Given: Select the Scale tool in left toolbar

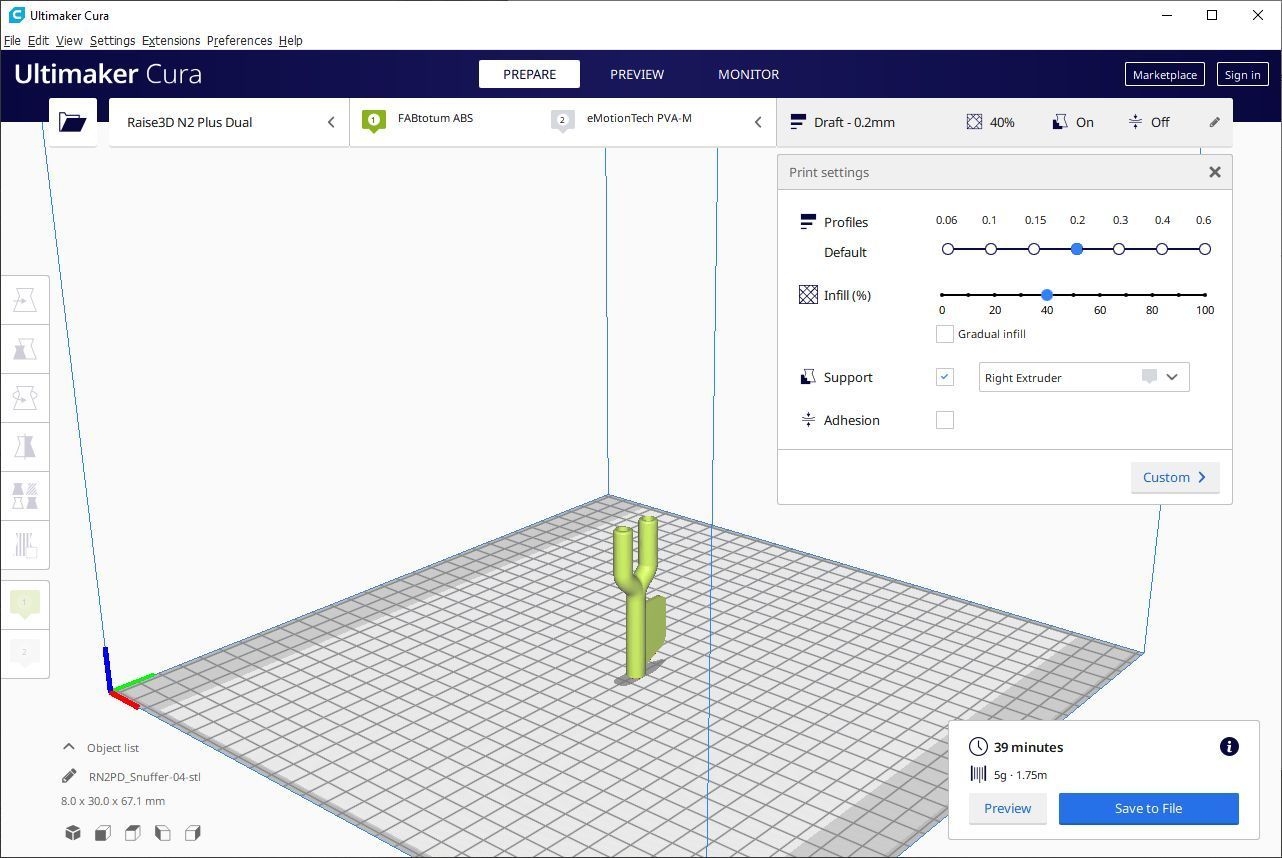Looking at the screenshot, I should point(25,349).
